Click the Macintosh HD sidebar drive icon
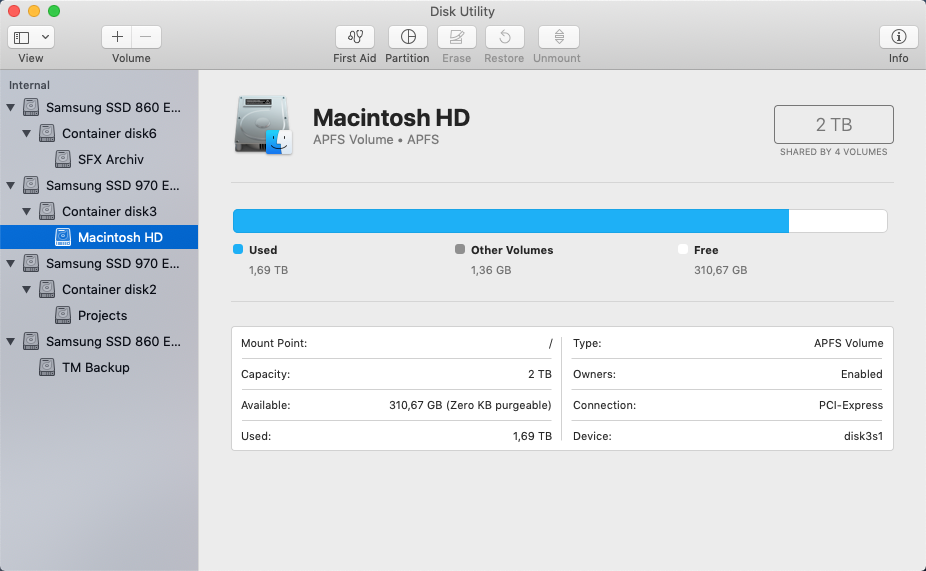This screenshot has height=571, width=926. coord(63,237)
